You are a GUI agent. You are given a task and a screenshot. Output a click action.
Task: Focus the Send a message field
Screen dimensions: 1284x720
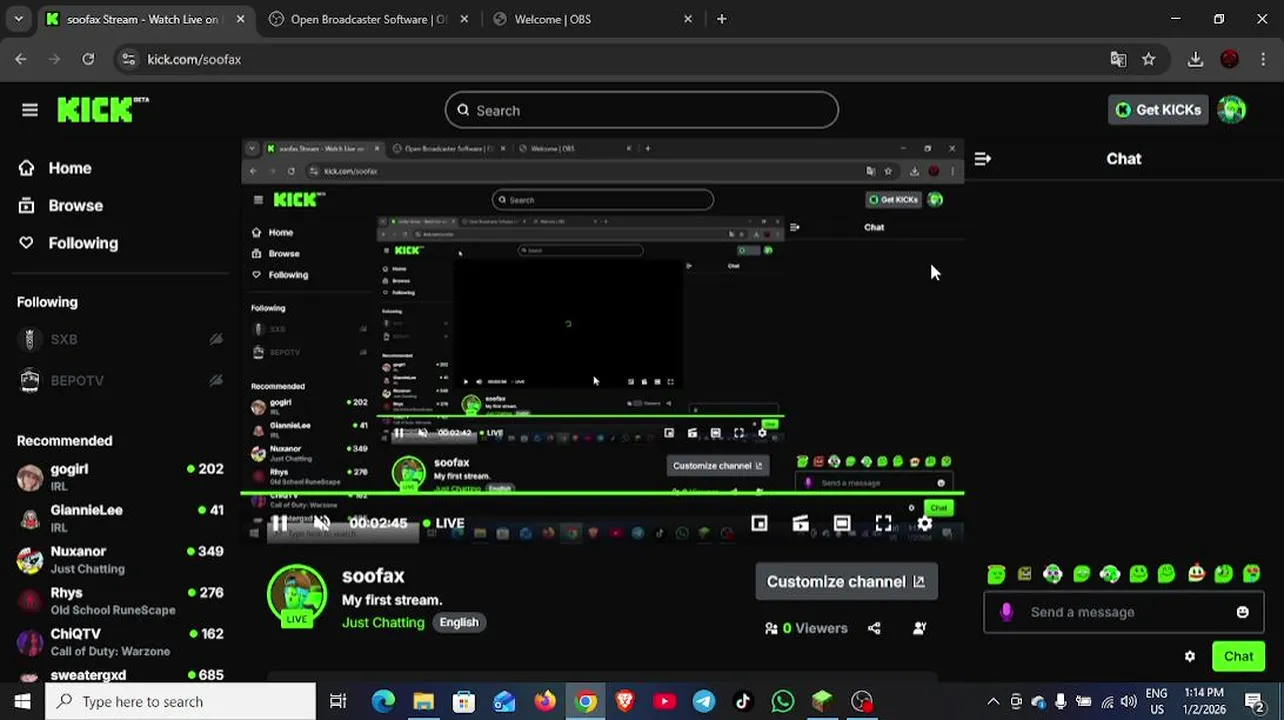click(x=1124, y=612)
